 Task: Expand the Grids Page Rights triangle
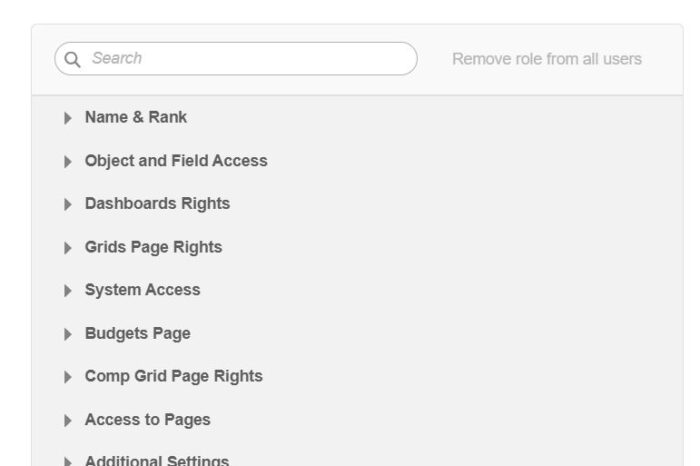click(x=68, y=247)
